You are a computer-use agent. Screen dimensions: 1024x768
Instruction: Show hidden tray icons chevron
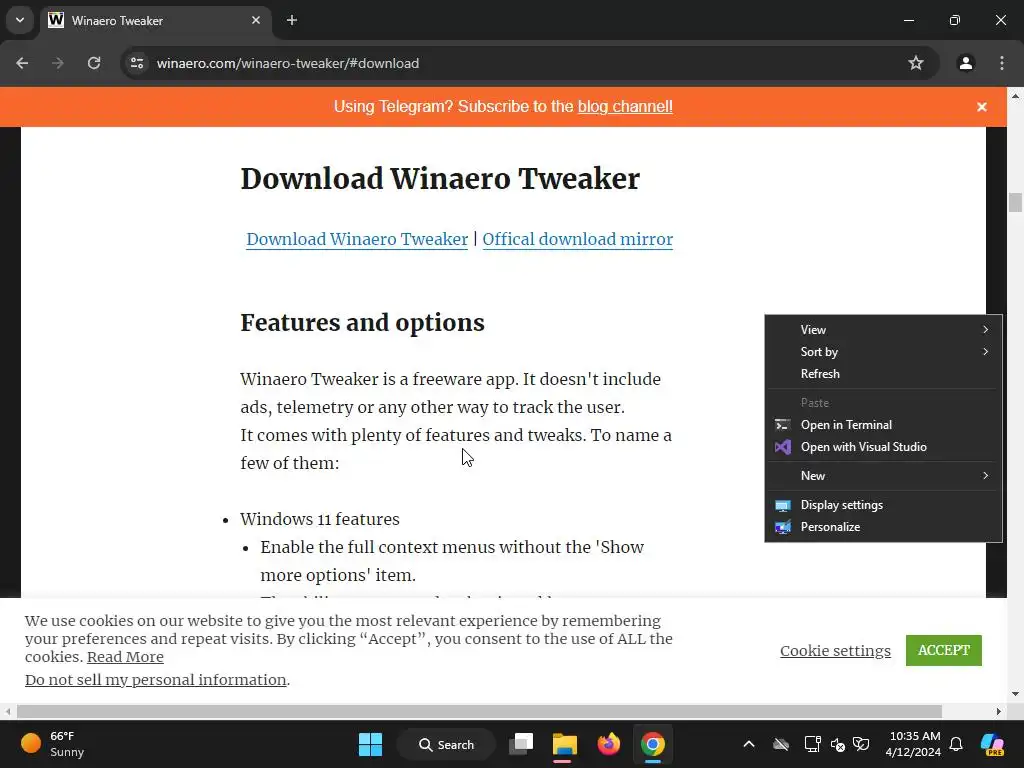[x=749, y=744]
